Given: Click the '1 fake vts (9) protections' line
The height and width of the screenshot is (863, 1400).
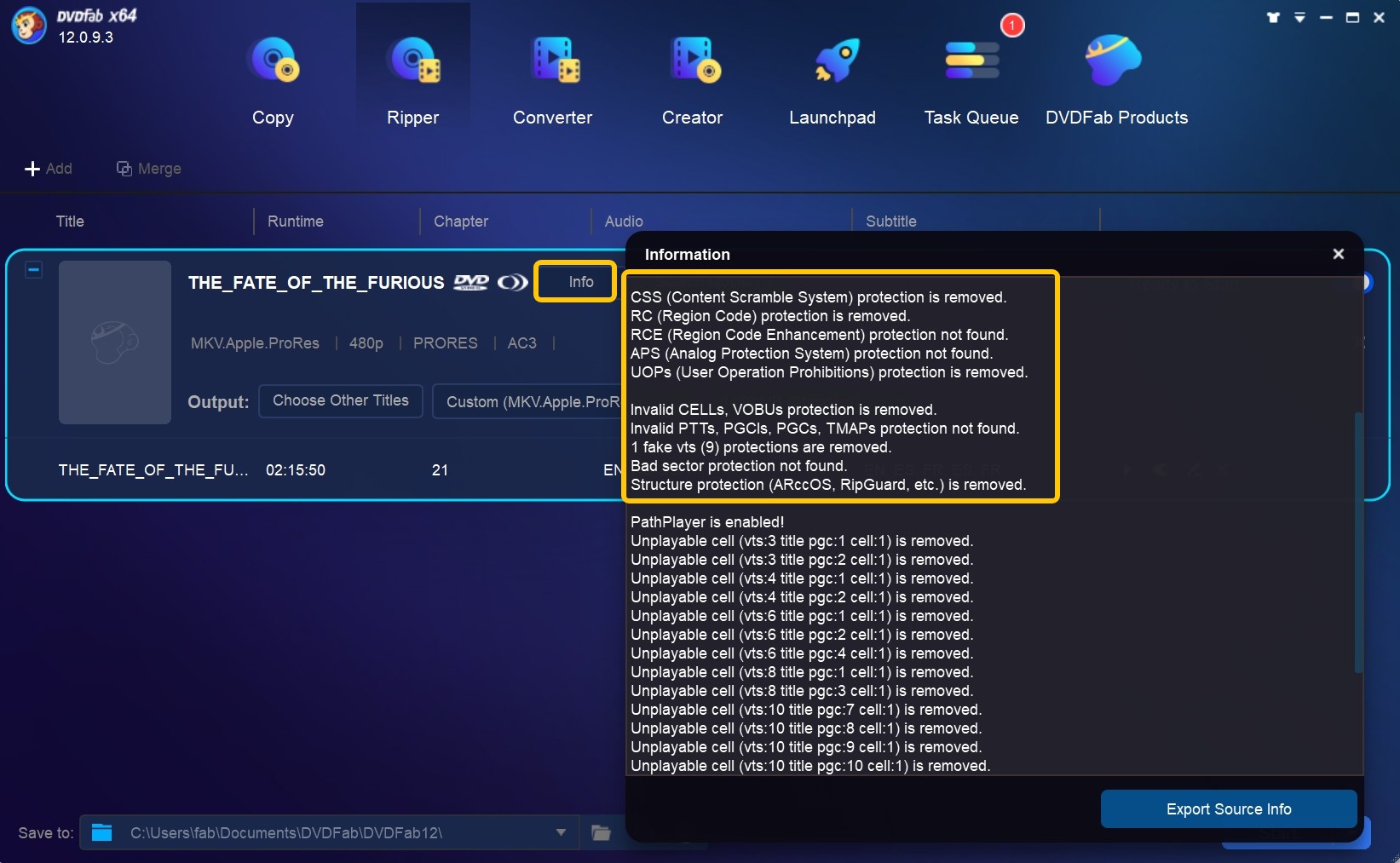Looking at the screenshot, I should coord(761,447).
